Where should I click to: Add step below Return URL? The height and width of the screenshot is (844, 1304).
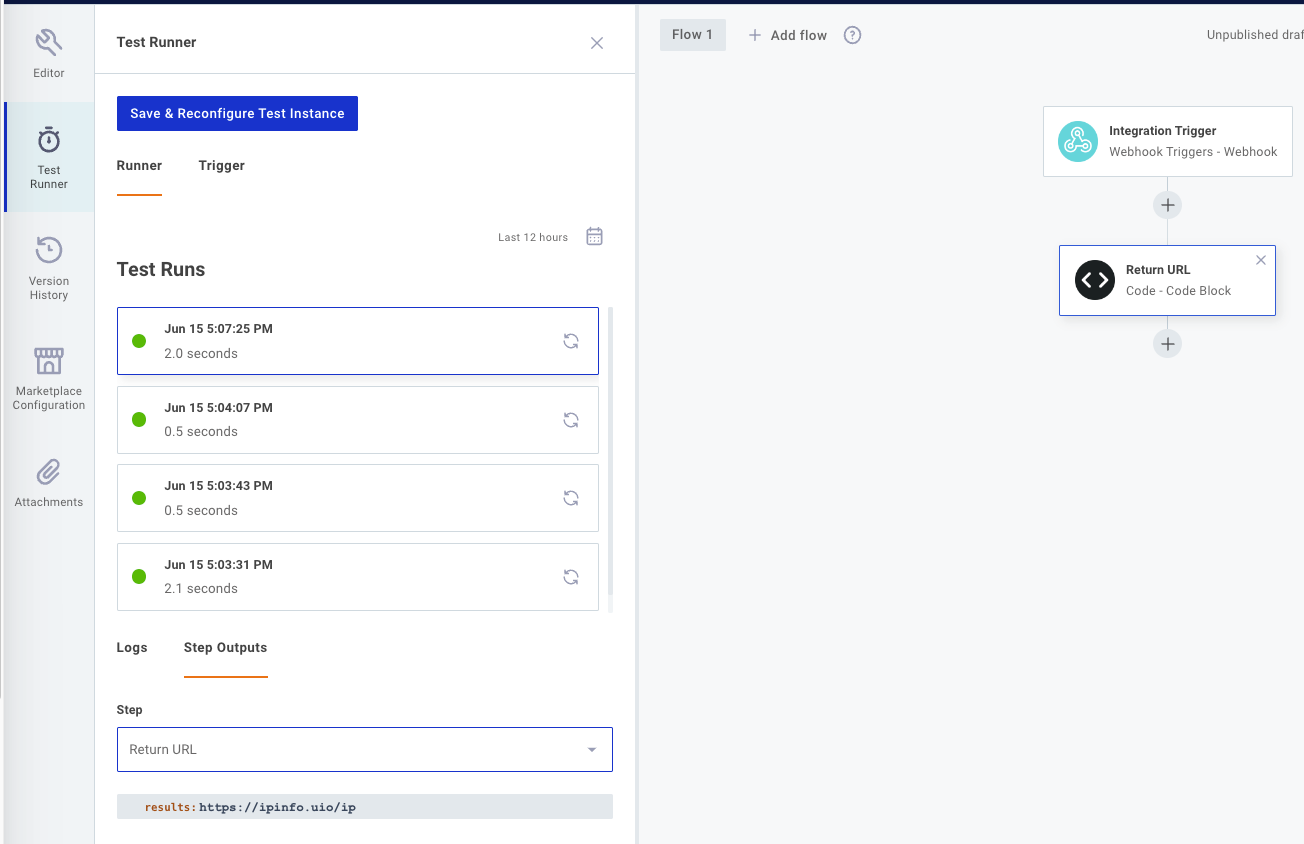tap(1167, 344)
